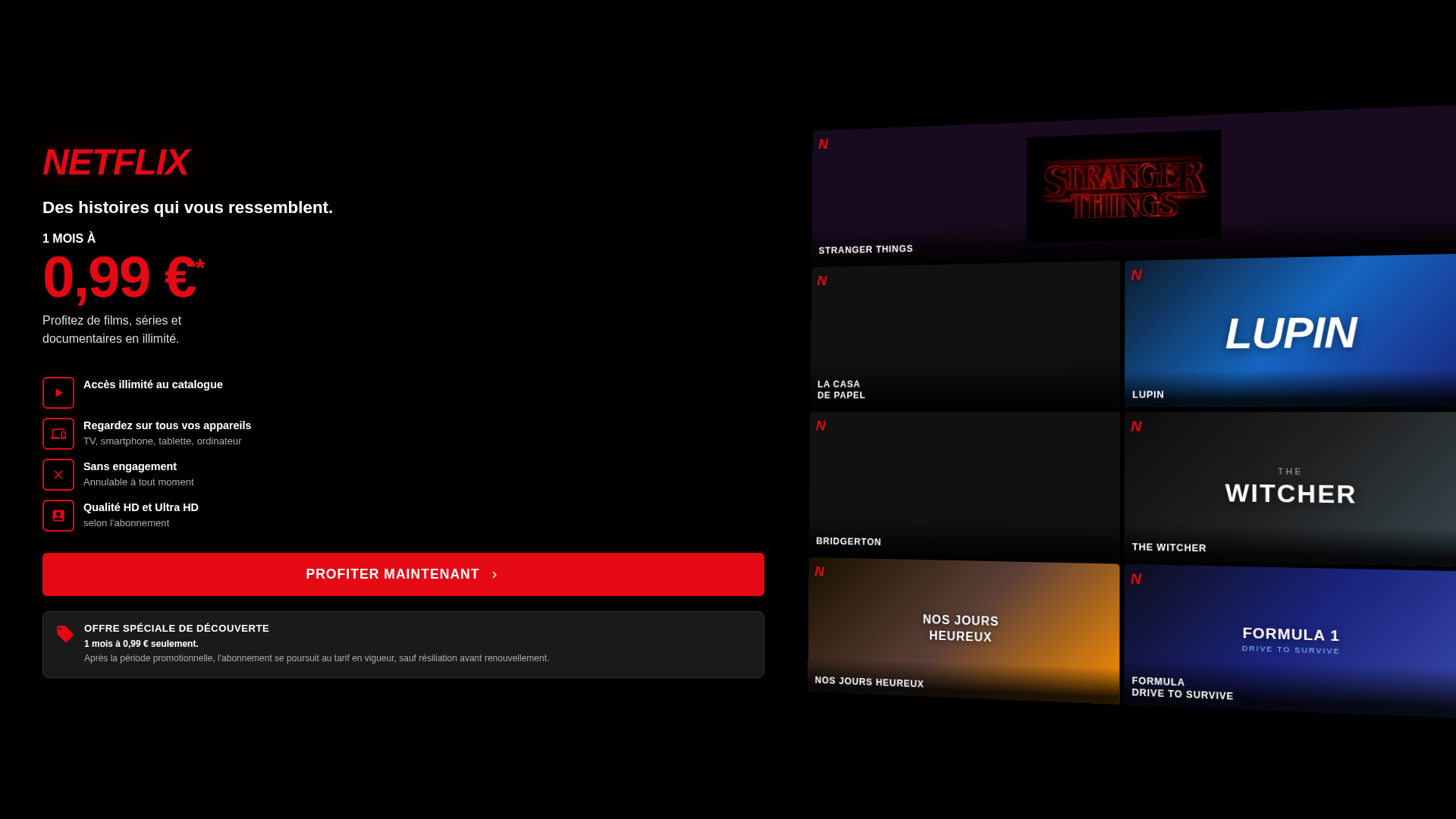Click THE WITCHER caption label
This screenshot has width=1456, height=819.
tap(1169, 548)
